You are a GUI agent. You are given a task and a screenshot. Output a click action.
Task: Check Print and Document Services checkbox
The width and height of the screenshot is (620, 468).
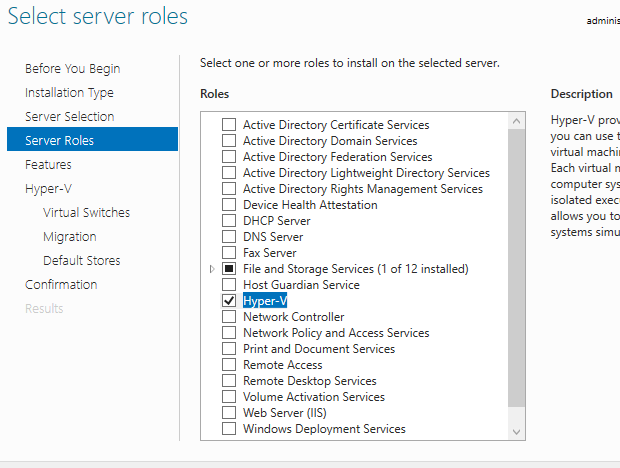(229, 349)
